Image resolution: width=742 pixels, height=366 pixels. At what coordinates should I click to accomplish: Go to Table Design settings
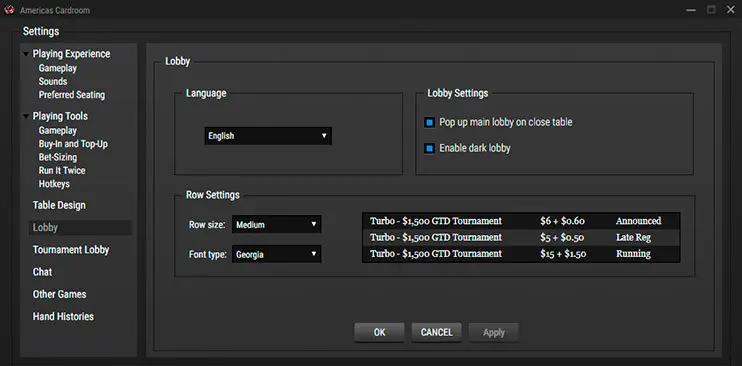(59, 205)
